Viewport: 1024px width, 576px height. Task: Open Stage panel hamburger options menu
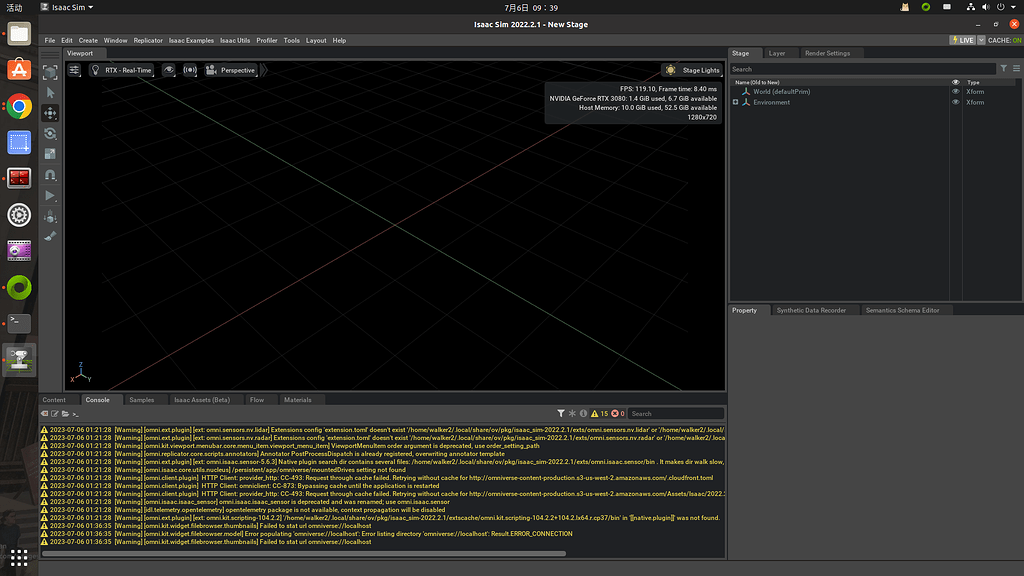point(1015,69)
